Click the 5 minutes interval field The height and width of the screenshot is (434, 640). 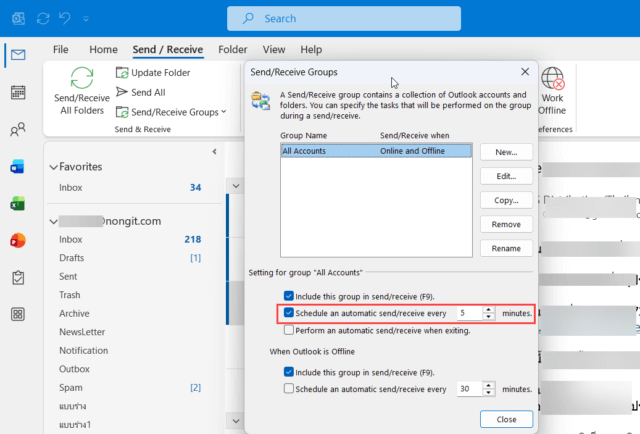click(469, 313)
